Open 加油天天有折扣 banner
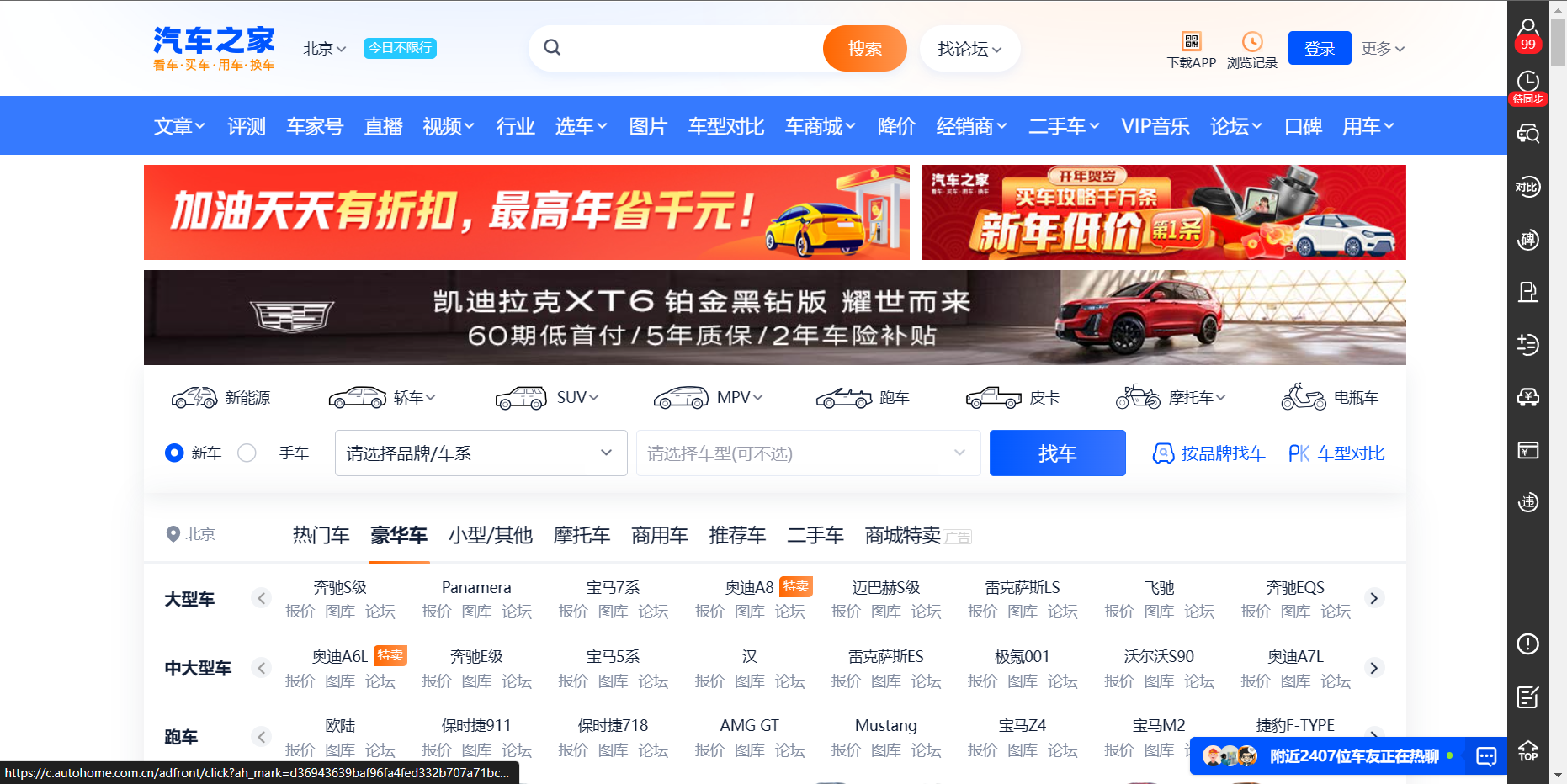 pyautogui.click(x=527, y=212)
